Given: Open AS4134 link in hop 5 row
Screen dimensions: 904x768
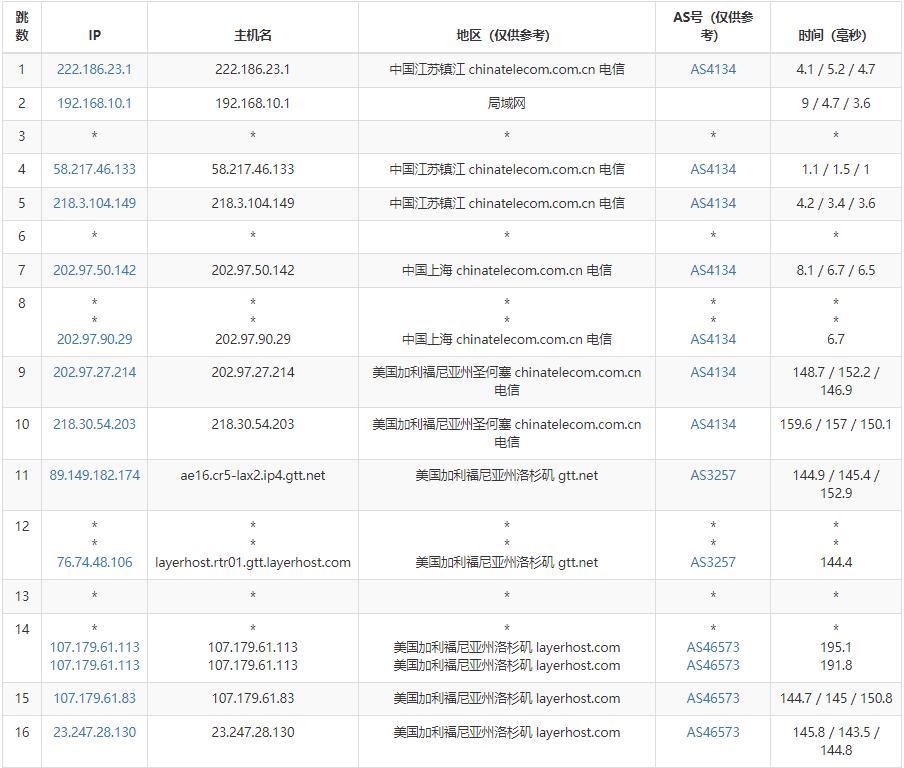Looking at the screenshot, I should point(713,204).
